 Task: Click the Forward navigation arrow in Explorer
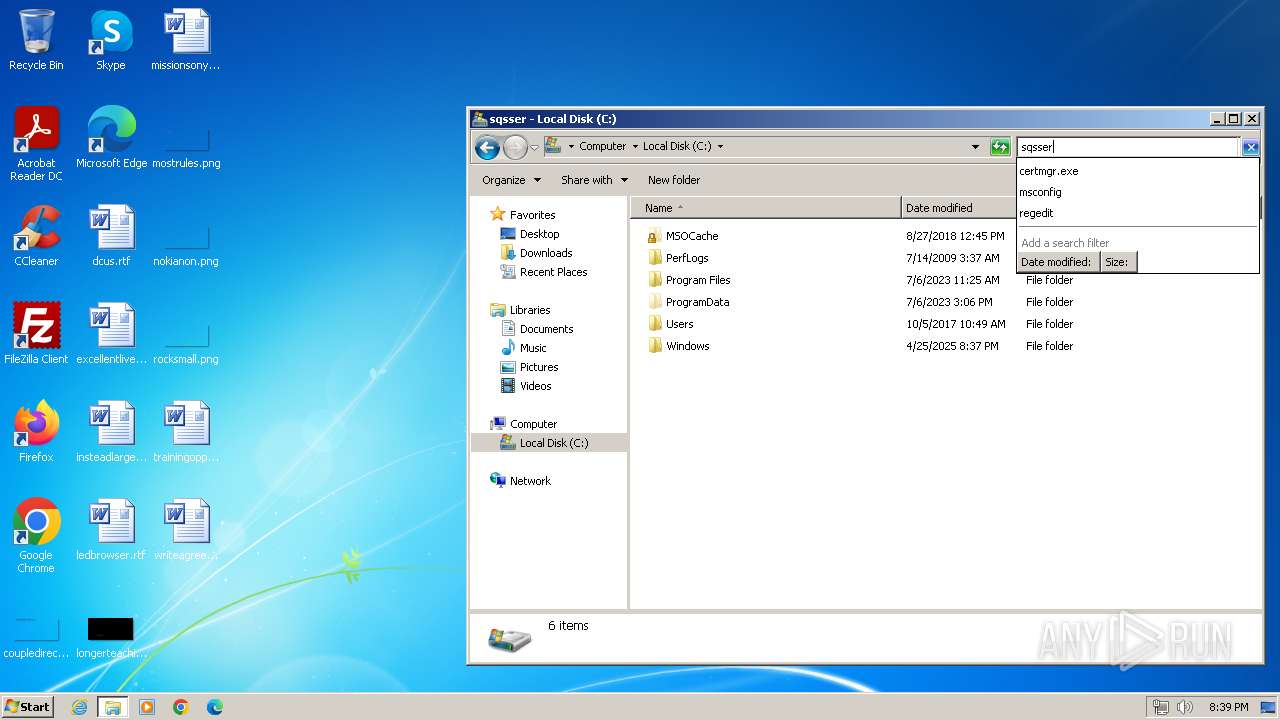(515, 148)
